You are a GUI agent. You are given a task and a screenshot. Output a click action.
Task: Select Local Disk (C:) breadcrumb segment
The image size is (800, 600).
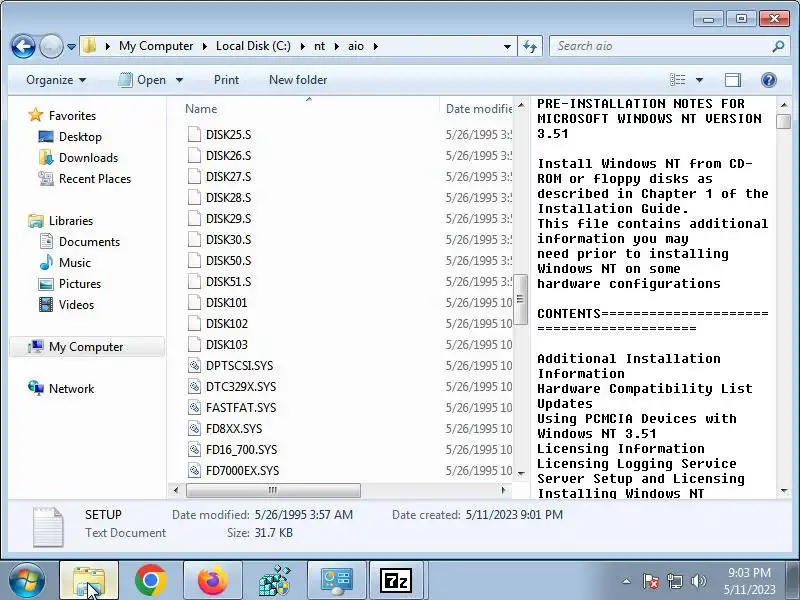point(253,46)
